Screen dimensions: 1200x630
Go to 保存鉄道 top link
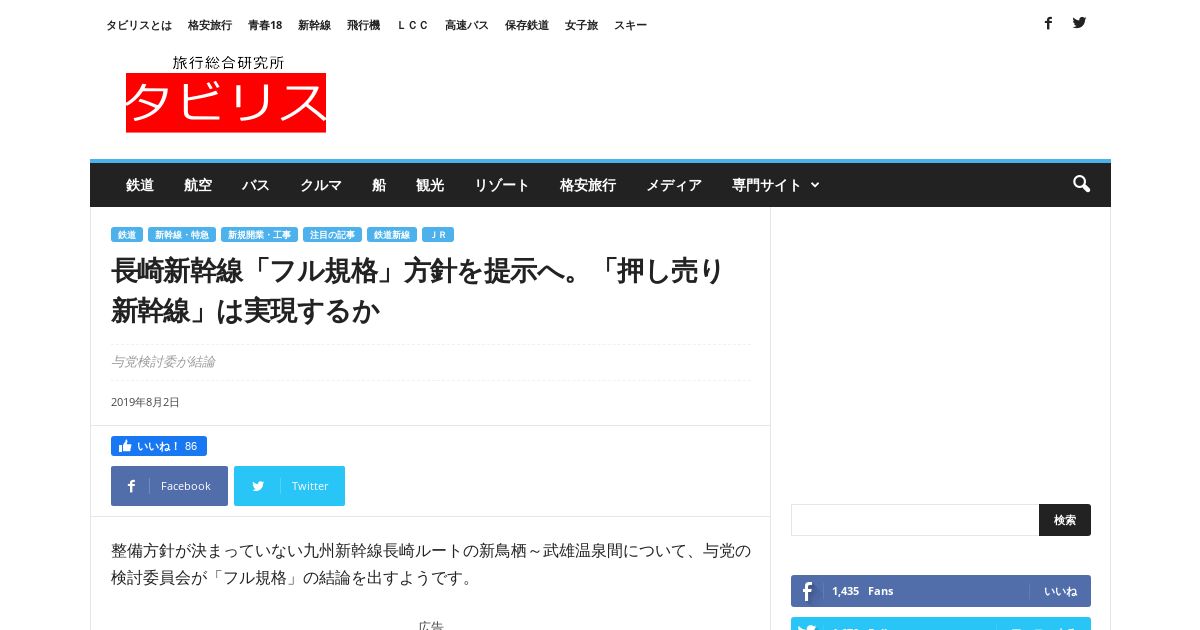click(x=527, y=25)
